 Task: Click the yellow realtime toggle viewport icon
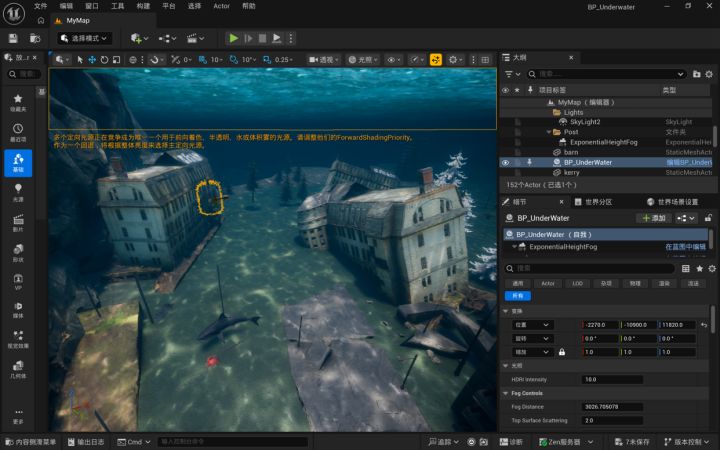(435, 60)
